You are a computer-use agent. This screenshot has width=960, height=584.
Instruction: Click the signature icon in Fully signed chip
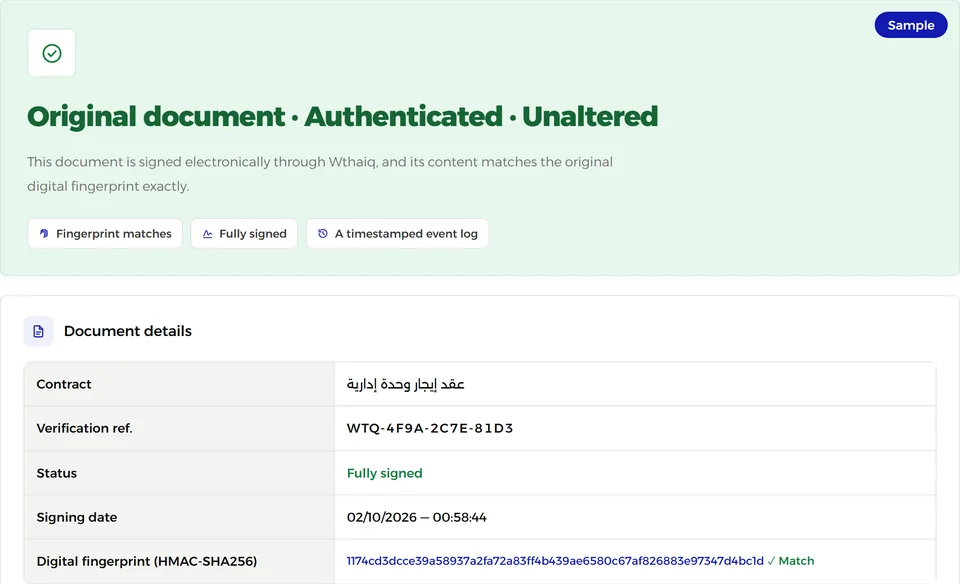click(208, 234)
